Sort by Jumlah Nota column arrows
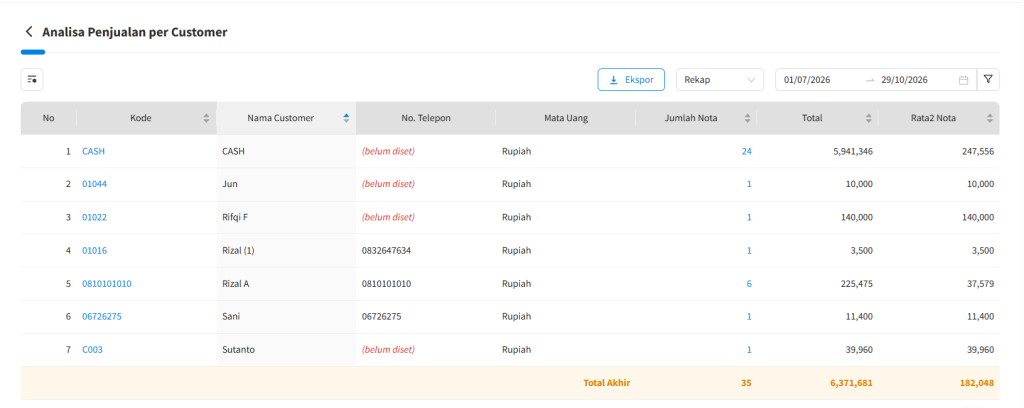The image size is (1024, 408). coord(747,118)
